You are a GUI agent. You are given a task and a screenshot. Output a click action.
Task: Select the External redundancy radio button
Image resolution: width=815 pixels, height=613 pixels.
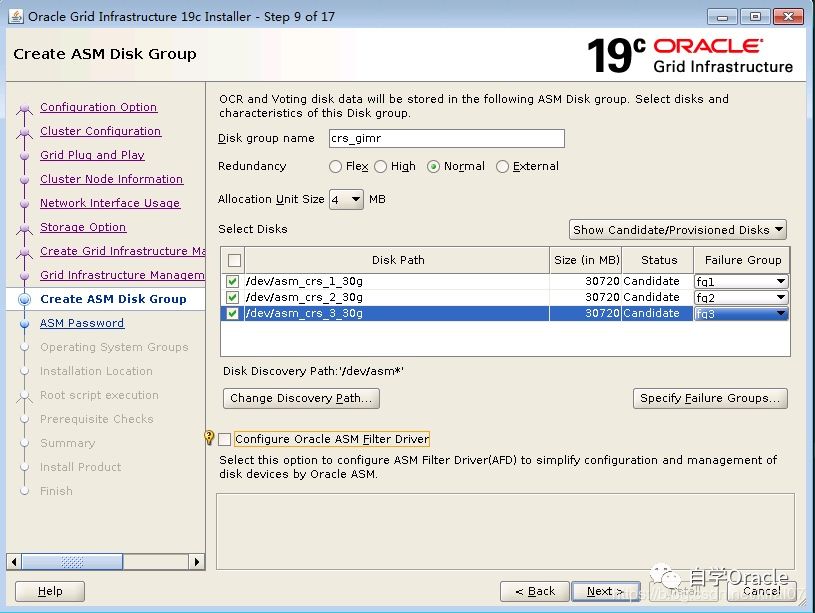click(x=502, y=167)
